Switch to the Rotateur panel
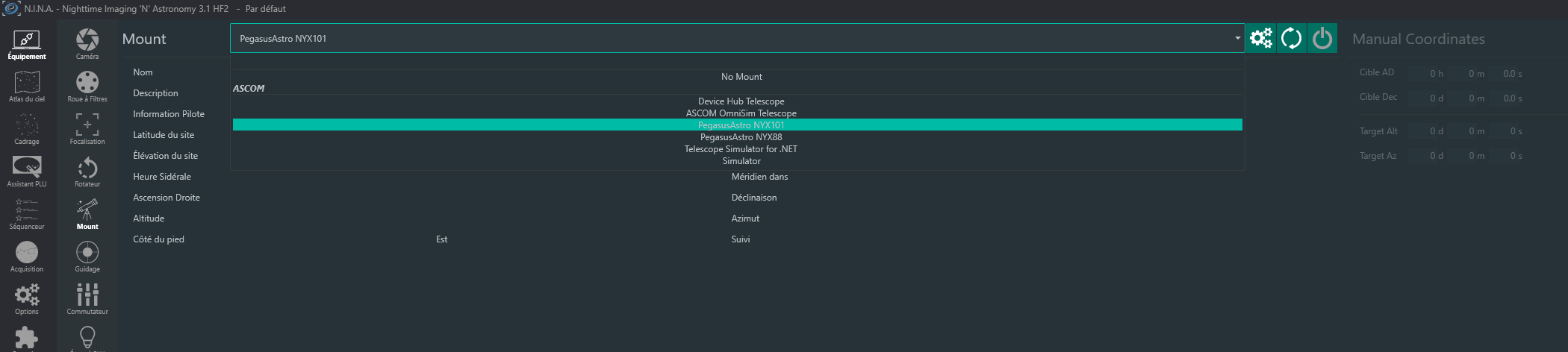Image resolution: width=1568 pixels, height=352 pixels. [87, 171]
